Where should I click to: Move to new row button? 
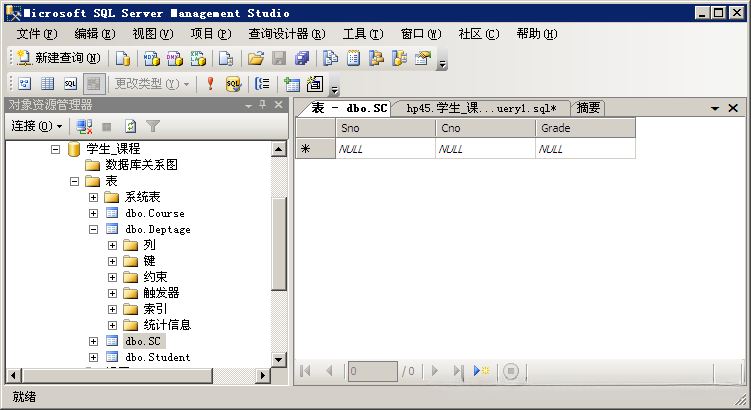[481, 371]
